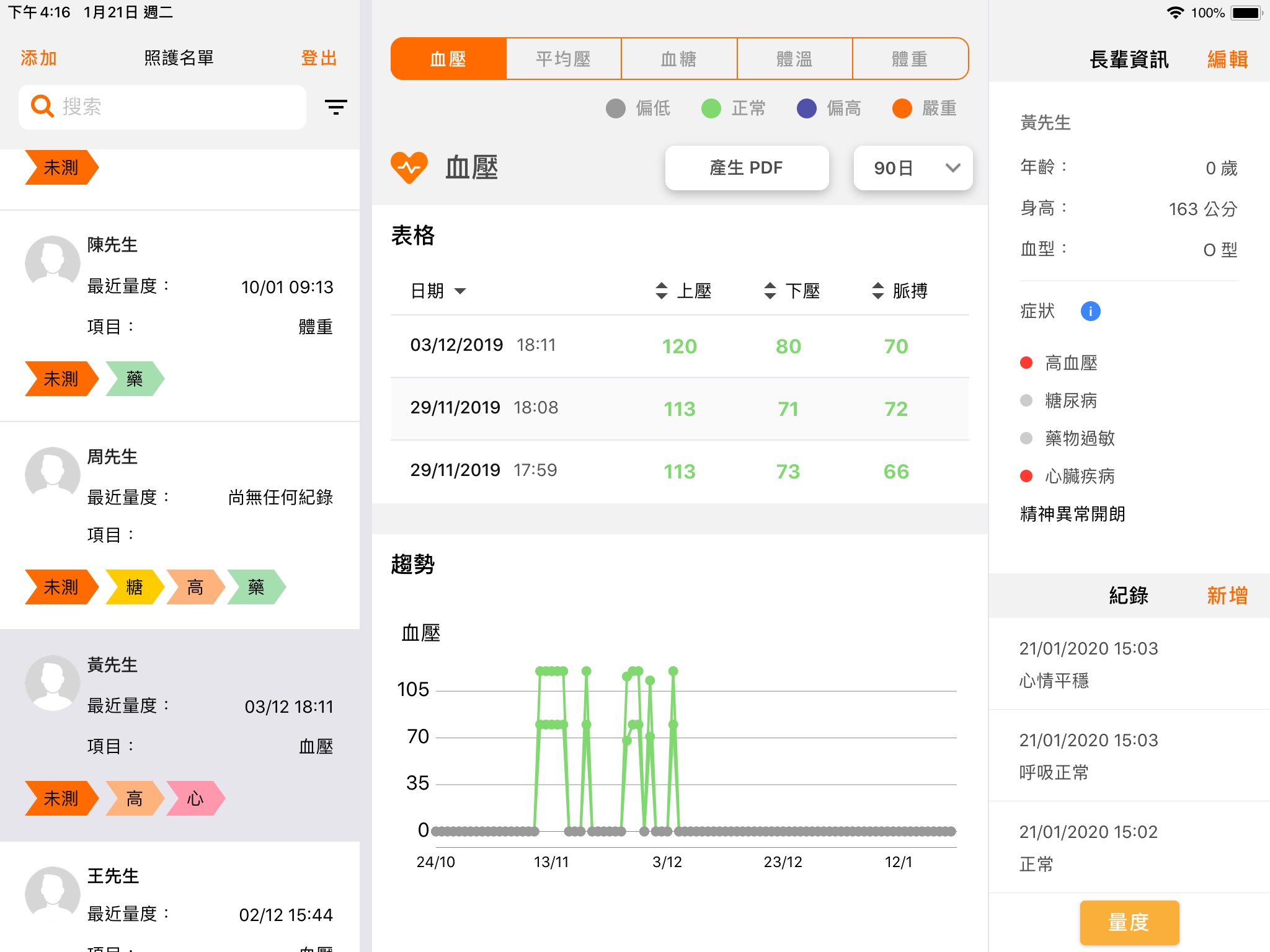This screenshot has height=952, width=1270.
Task: Tap 藥 tag under 周先生
Action: tap(256, 587)
